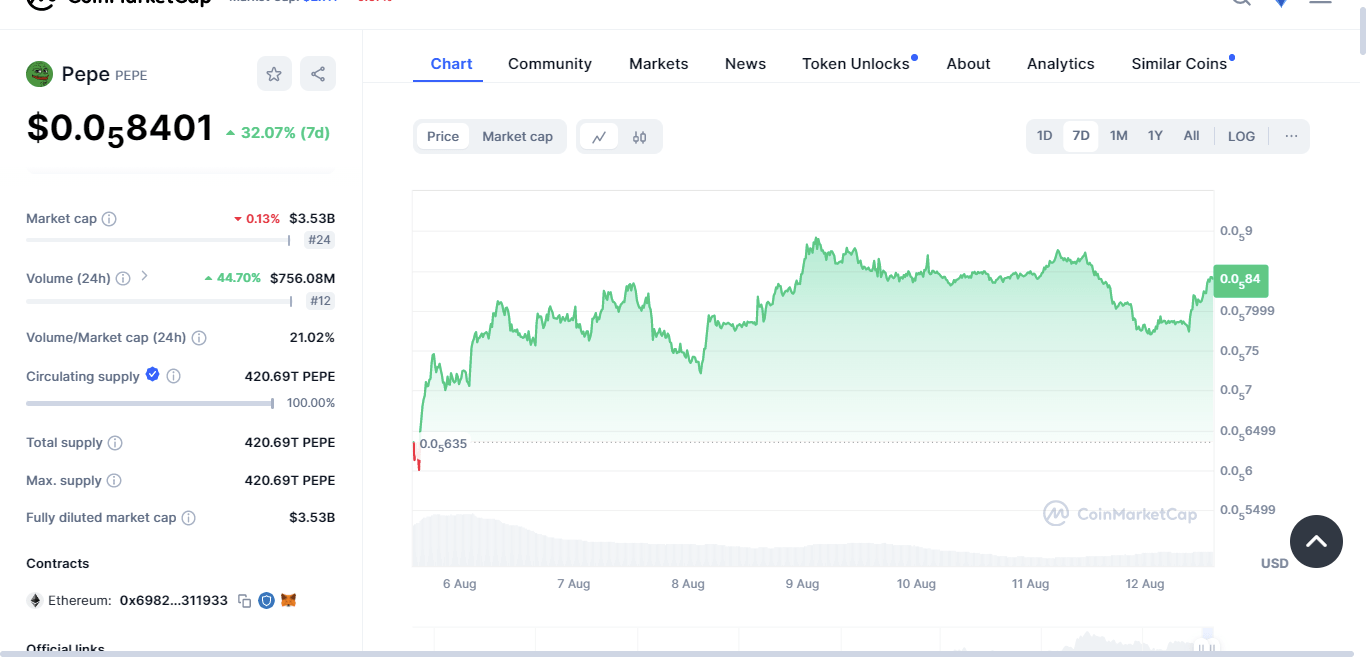The width and height of the screenshot is (1366, 657).
Task: Click market cap rank #24 badge
Action: [x=320, y=240]
